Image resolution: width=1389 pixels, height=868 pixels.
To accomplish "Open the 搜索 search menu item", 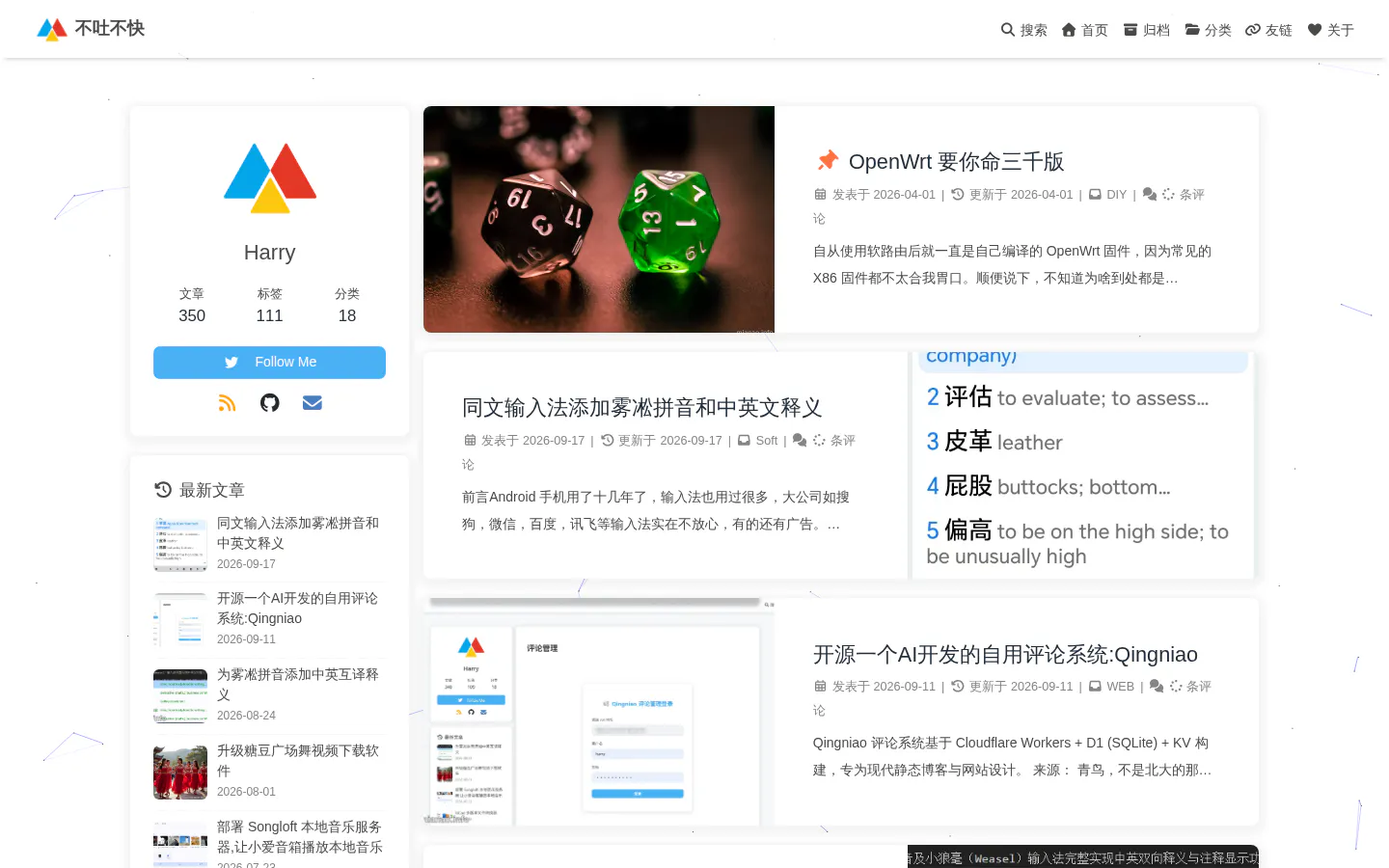I will (x=1024, y=30).
